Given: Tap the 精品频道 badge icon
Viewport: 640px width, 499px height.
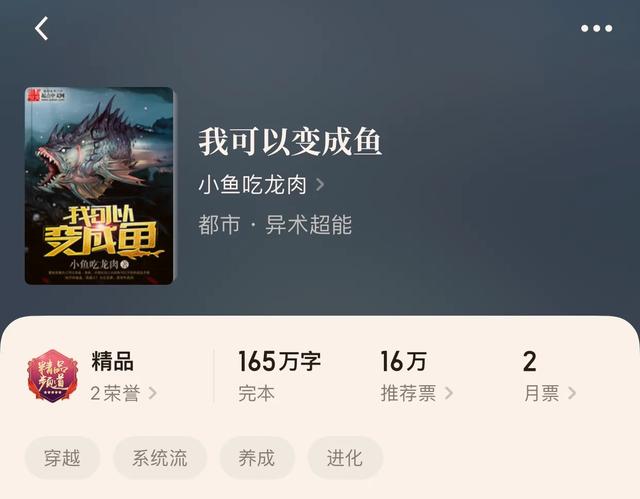Looking at the screenshot, I should click(52, 376).
